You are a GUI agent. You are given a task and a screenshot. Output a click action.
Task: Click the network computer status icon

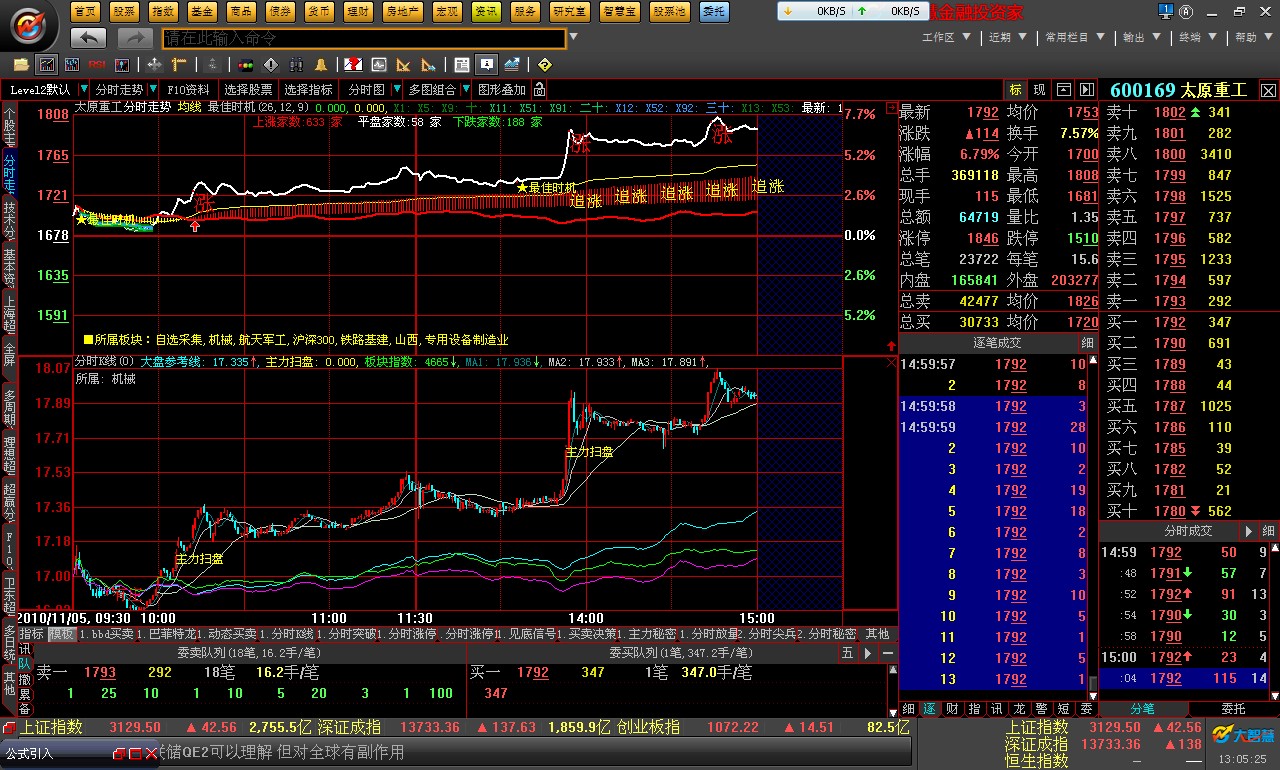point(1164,10)
